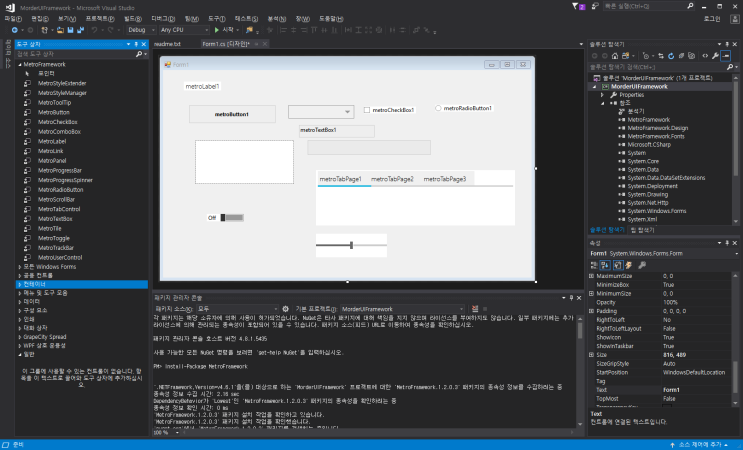Open the Debug configuration dropdown

pyautogui.click(x=142, y=30)
